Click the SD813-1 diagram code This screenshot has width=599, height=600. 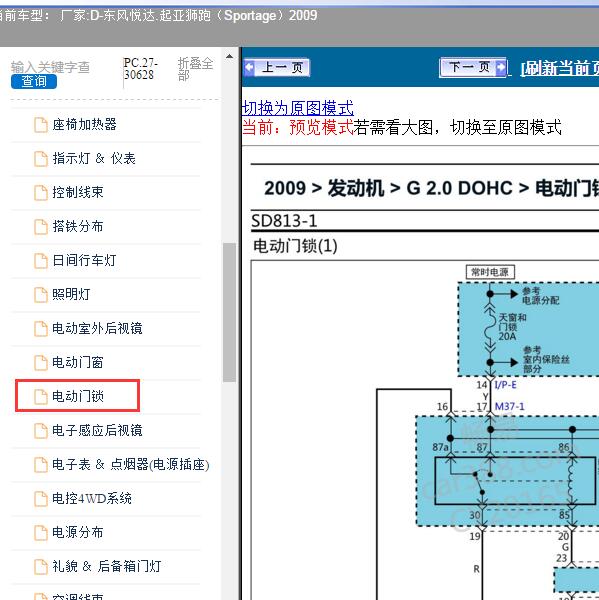click(284, 221)
